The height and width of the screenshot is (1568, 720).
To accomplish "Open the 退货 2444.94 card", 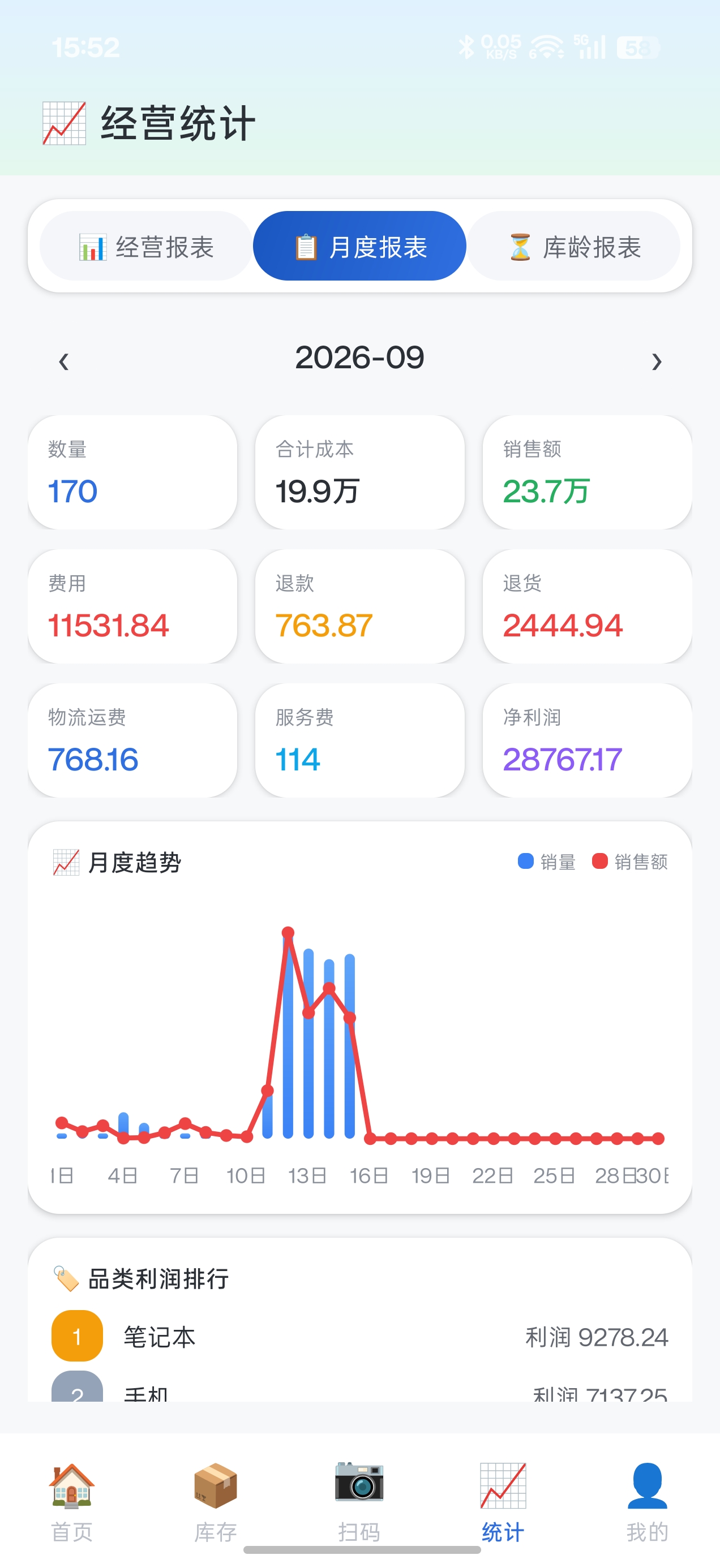I will (587, 606).
